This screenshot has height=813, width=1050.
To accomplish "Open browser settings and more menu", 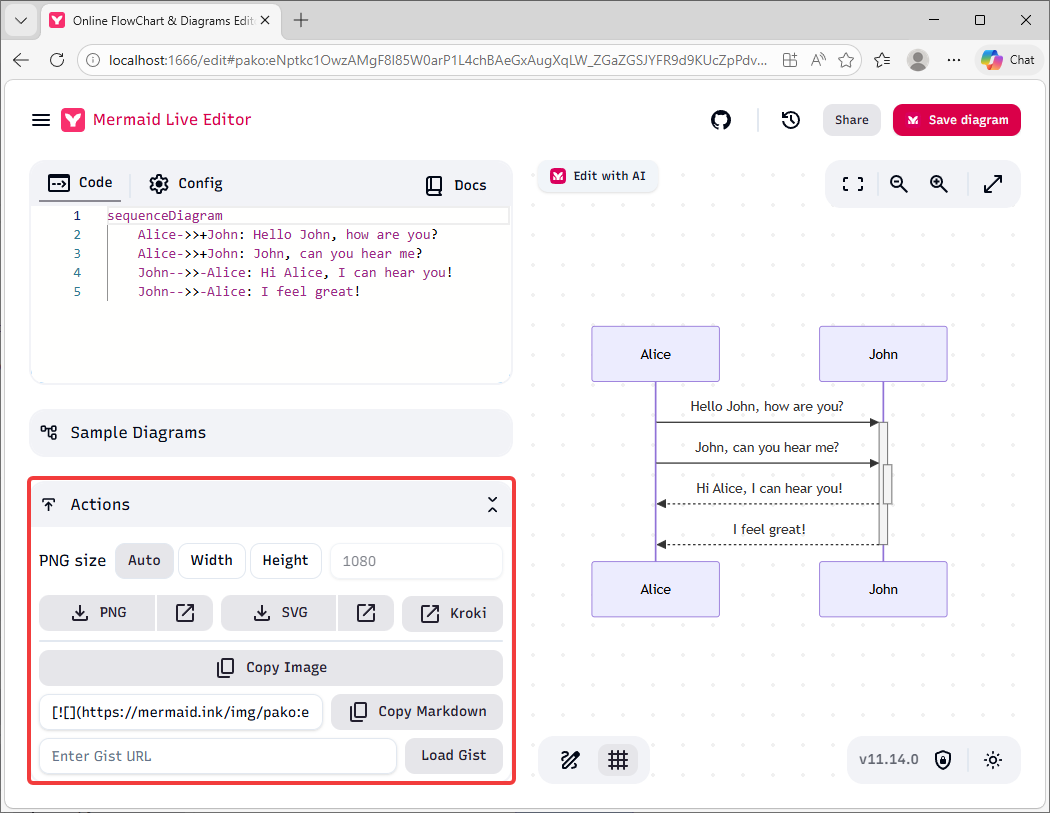I will 954,60.
